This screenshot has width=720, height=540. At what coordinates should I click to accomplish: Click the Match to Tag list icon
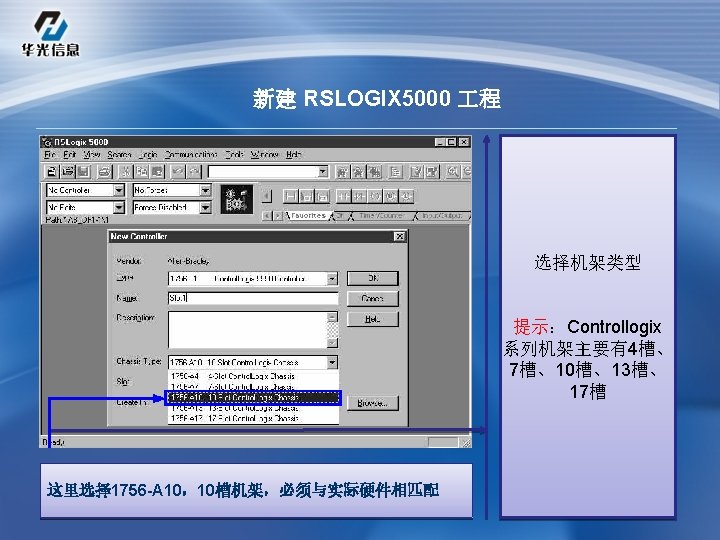coord(395,172)
